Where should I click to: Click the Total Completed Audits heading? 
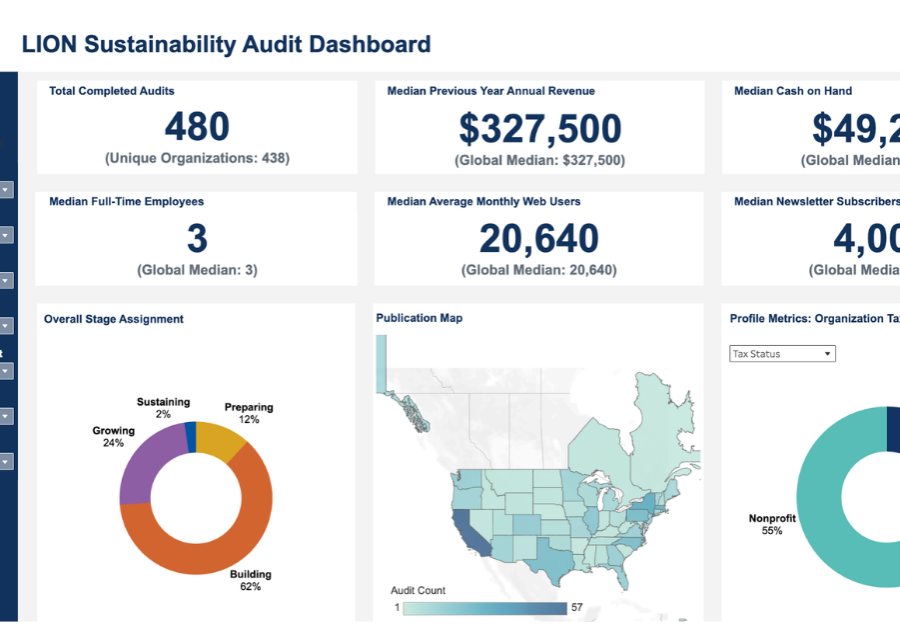111,91
